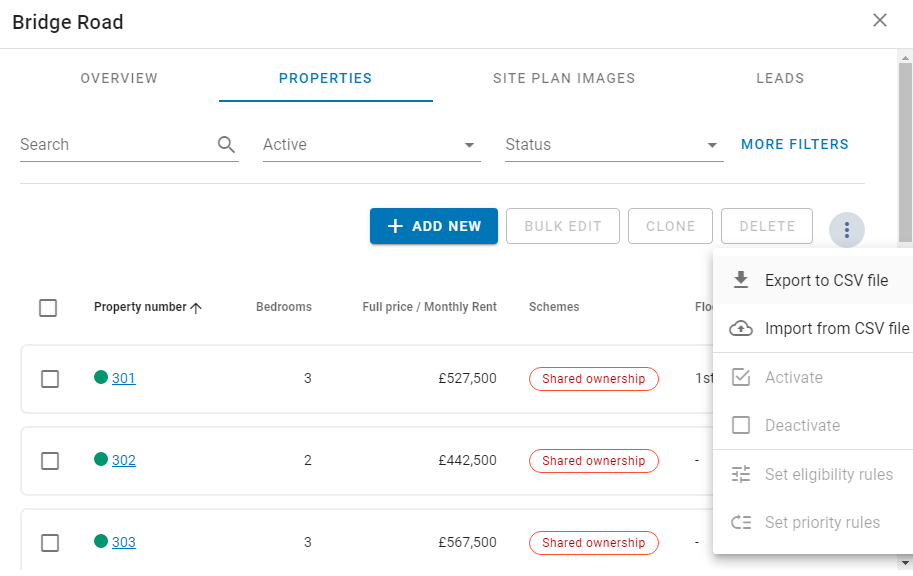Sort by Property number column header
913x576 pixels.
tap(140, 307)
